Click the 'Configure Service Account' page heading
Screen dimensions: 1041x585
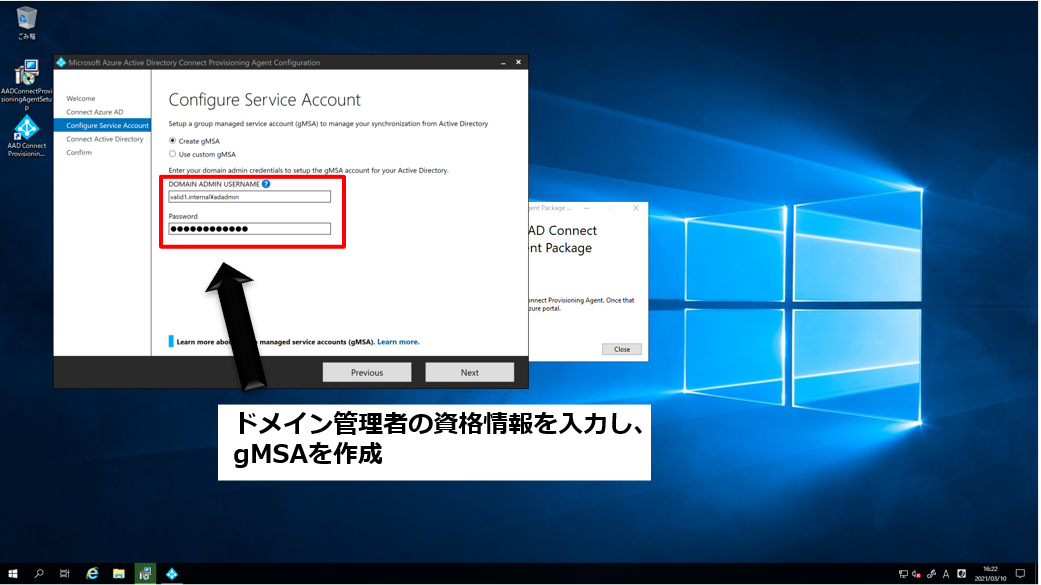coord(264,100)
